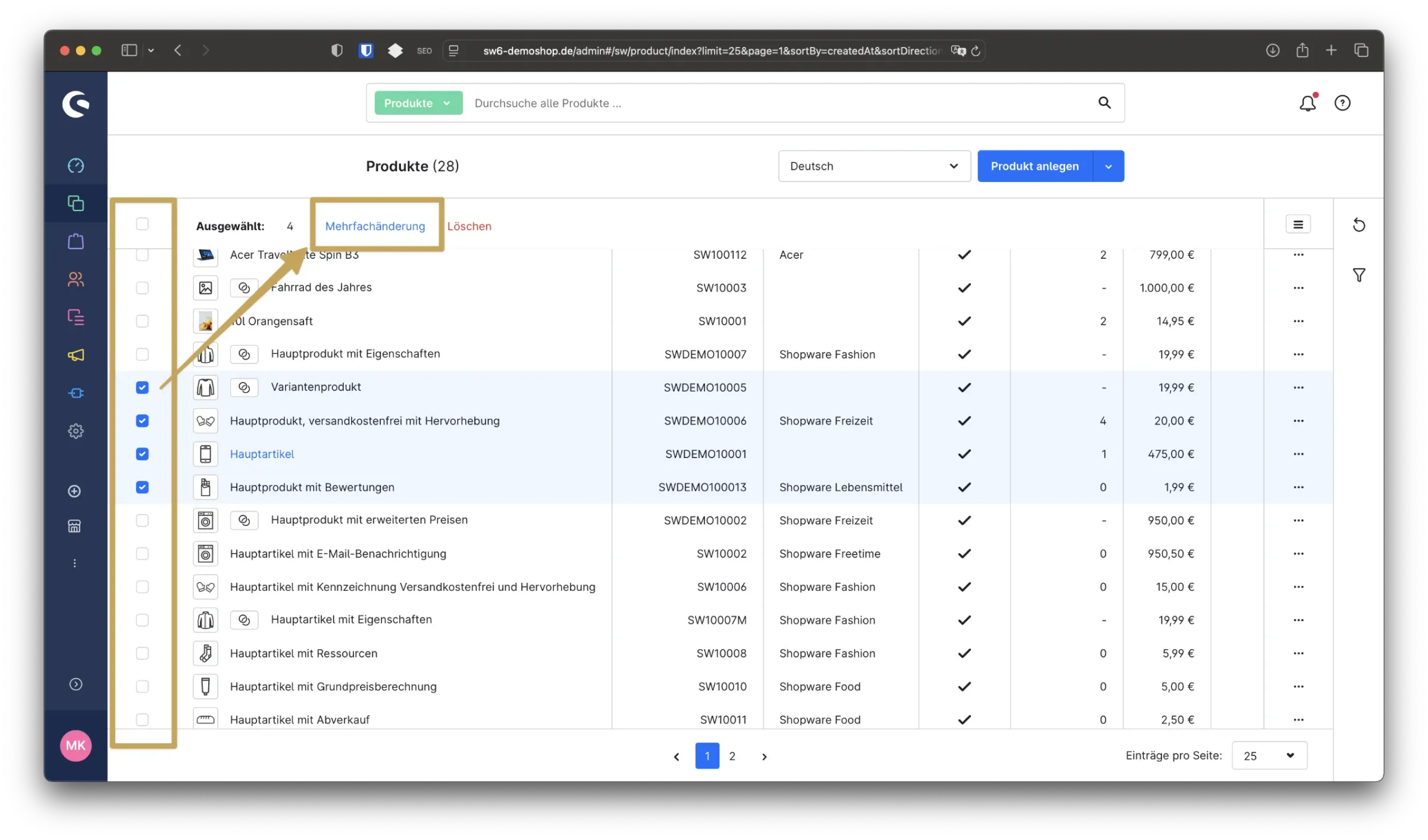This screenshot has width=1428, height=840.
Task: Click the notifications bell icon
Action: click(1307, 104)
